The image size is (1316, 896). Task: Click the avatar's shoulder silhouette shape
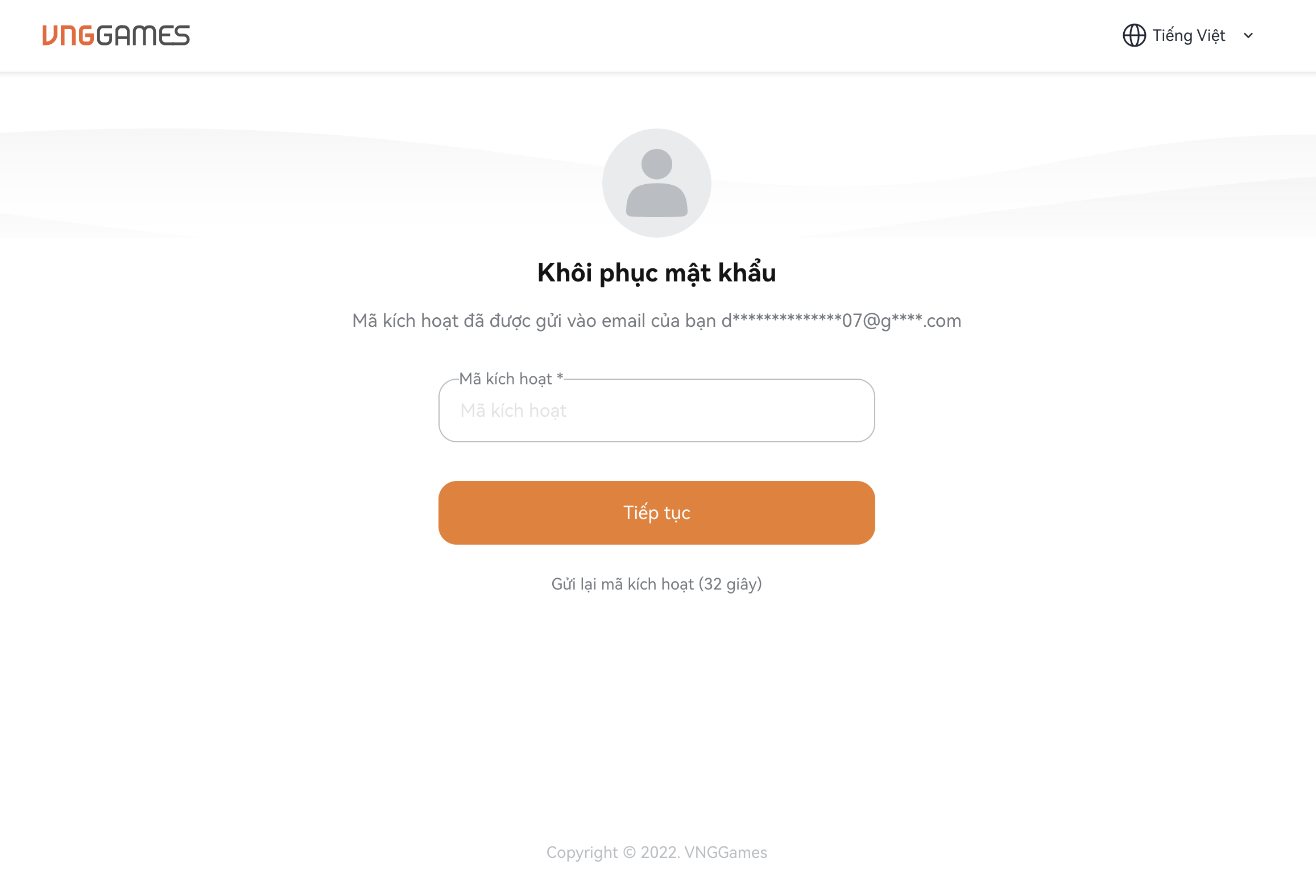657,200
